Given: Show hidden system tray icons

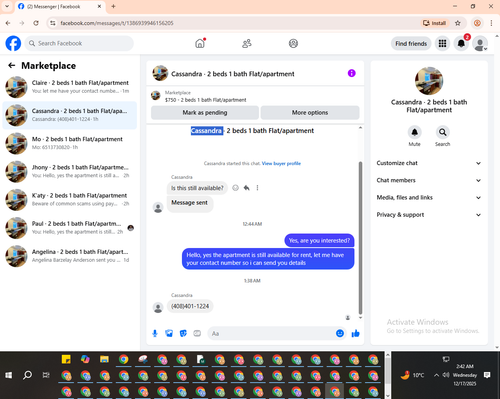Looking at the screenshot, I should point(436,375).
